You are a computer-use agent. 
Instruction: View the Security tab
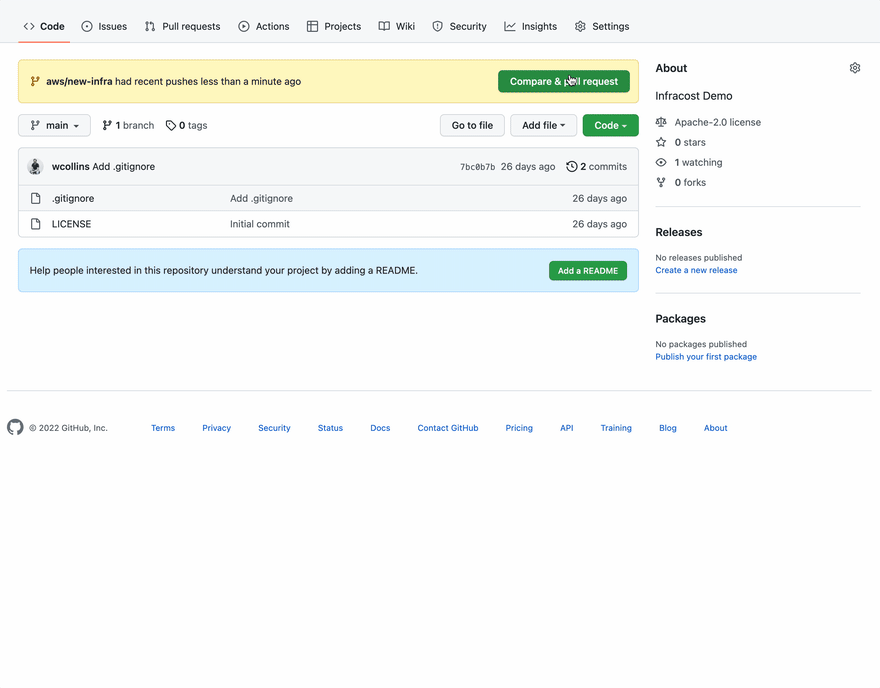pyautogui.click(x=459, y=26)
